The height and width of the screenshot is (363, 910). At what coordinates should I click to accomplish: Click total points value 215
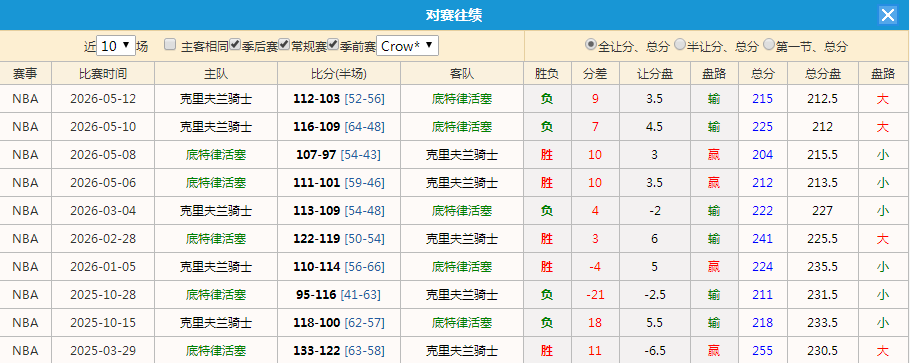763,99
